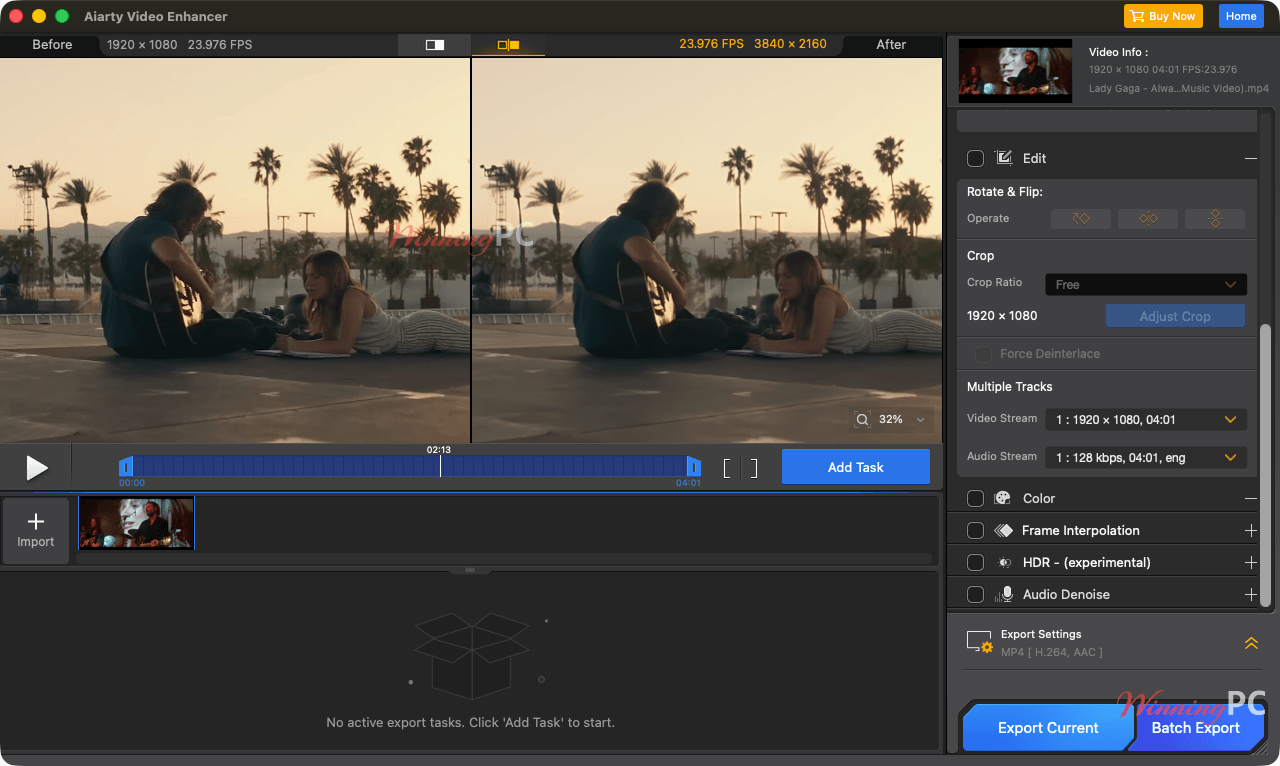Click the Edit section crop-pencil icon
Screen dimensions: 1280x766
point(1004,158)
